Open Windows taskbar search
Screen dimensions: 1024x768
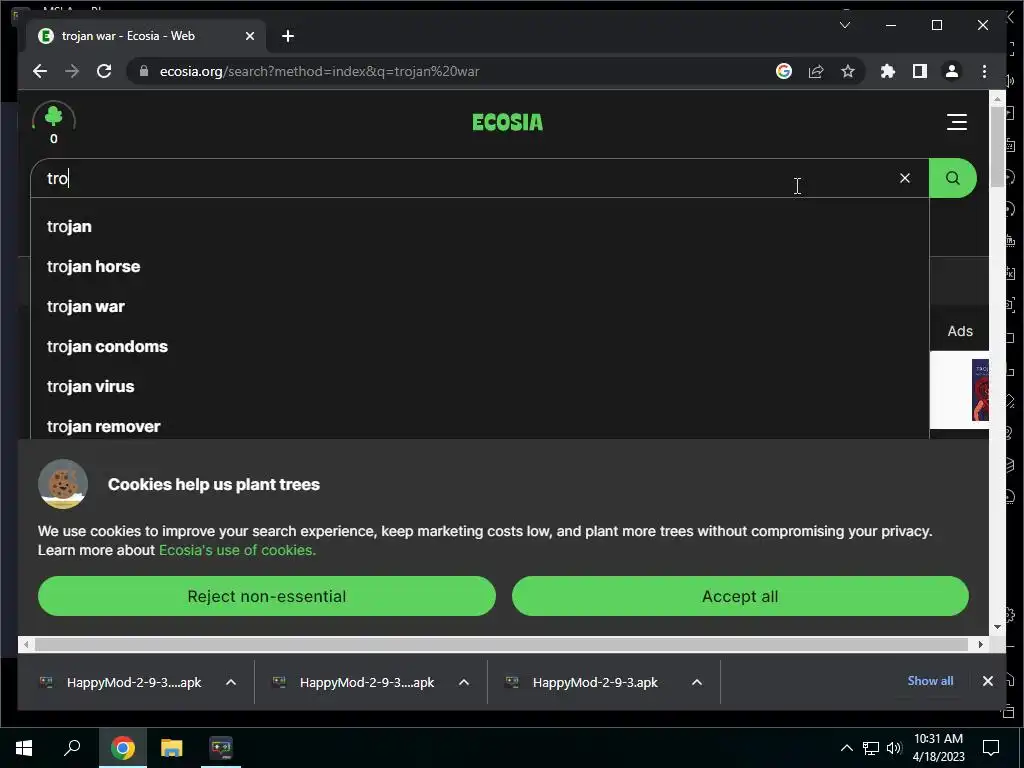point(72,747)
